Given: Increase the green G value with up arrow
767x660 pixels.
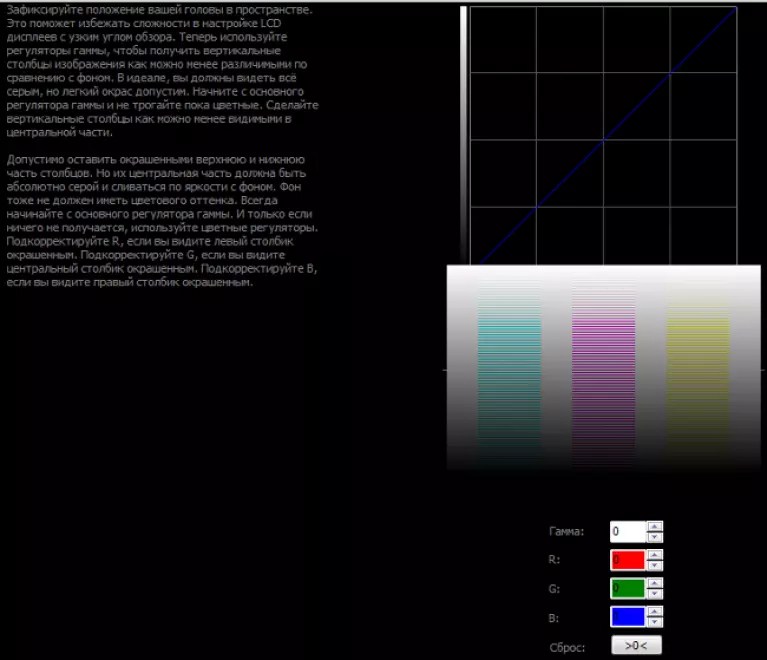Looking at the screenshot, I should point(654,583).
